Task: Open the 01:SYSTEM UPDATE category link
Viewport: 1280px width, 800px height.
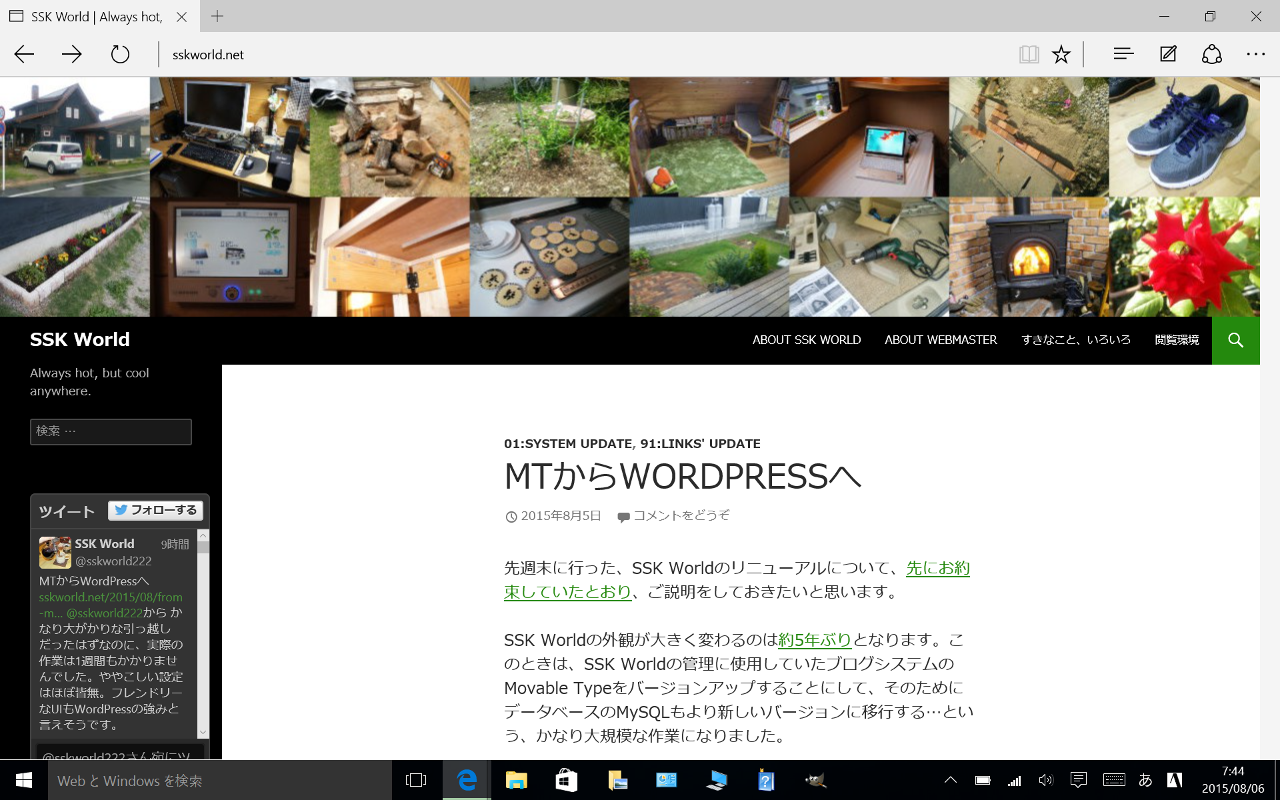Action: [x=568, y=443]
